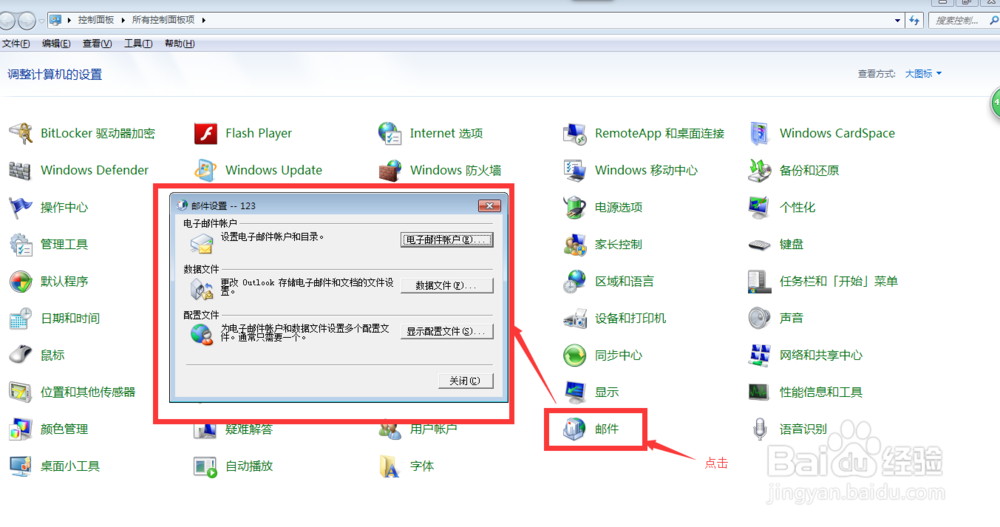Click the Back navigation arrow
Image resolution: width=1000 pixels, height=527 pixels.
click(6, 20)
